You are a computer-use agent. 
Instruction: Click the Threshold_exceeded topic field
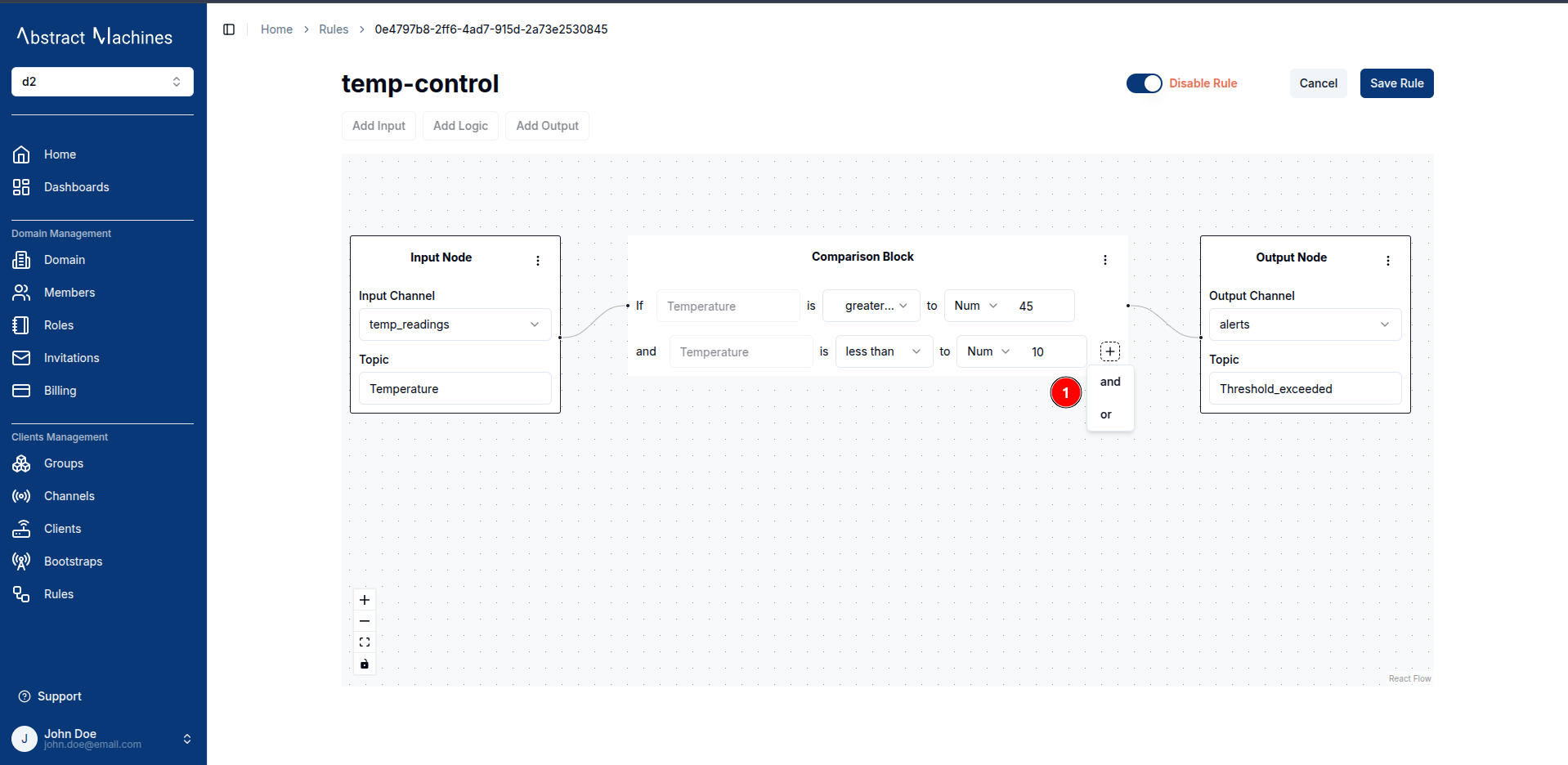click(x=1306, y=388)
